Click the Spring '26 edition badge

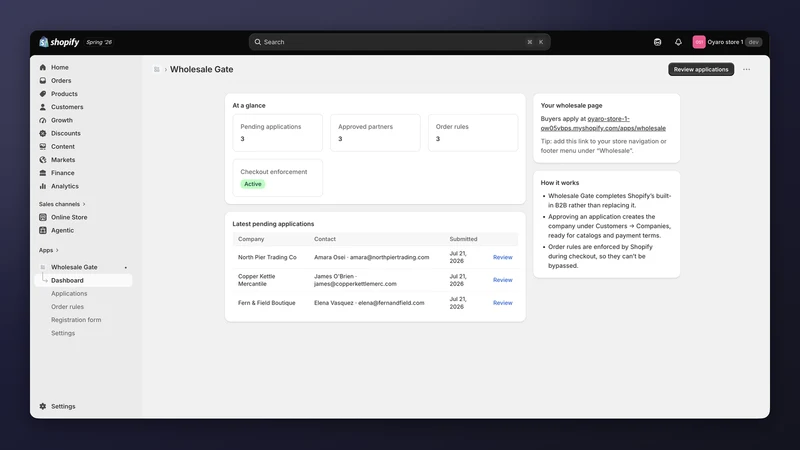(99, 42)
